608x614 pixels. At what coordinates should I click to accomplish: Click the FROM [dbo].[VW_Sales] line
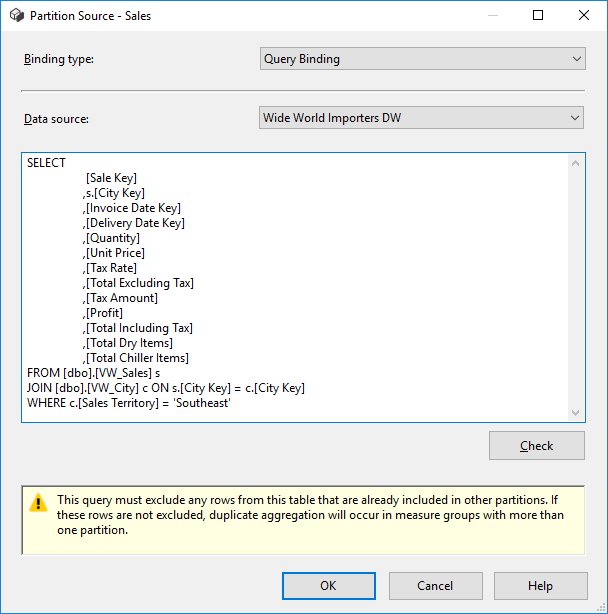click(93, 373)
